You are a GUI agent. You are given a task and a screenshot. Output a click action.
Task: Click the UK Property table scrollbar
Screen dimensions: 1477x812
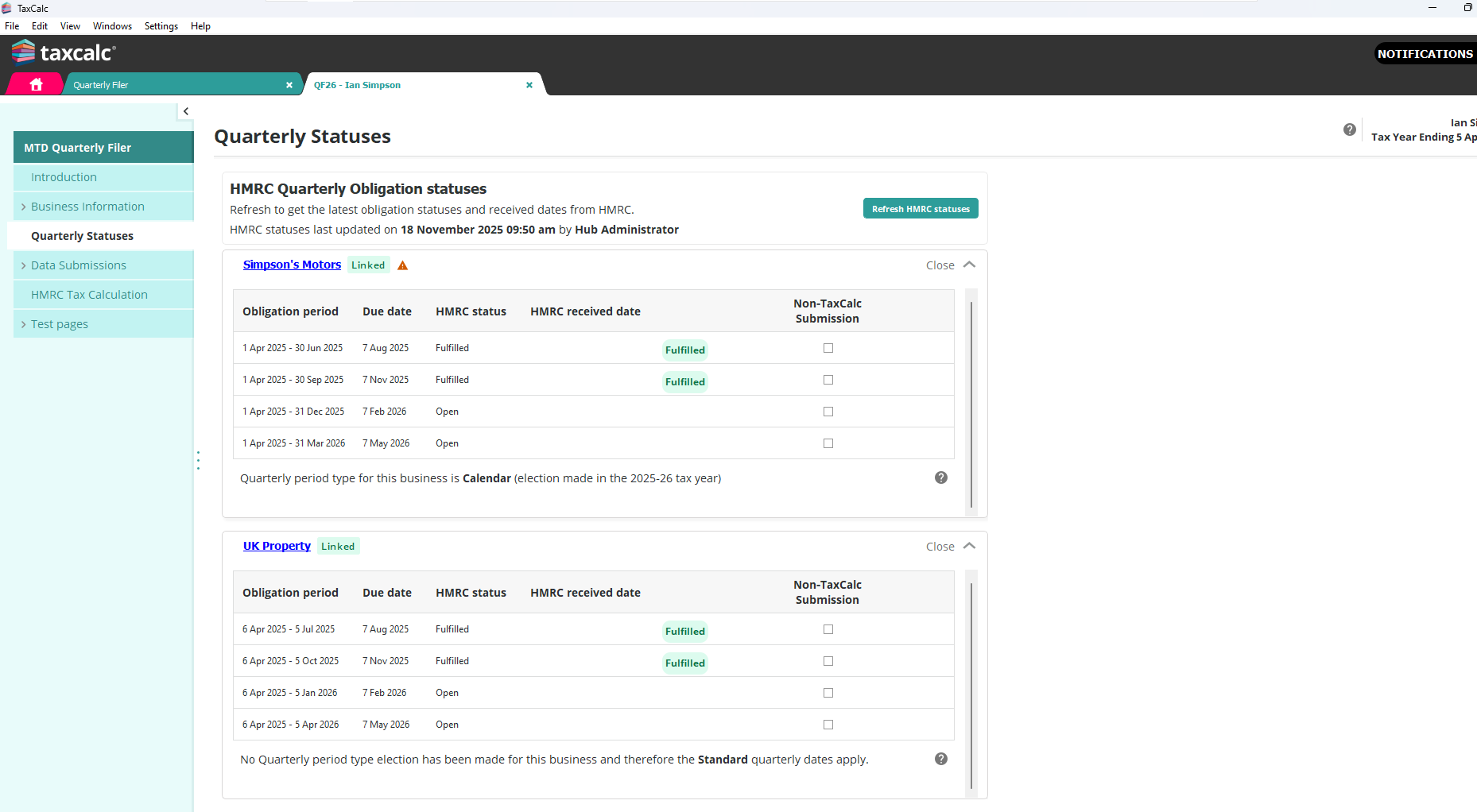(x=971, y=685)
